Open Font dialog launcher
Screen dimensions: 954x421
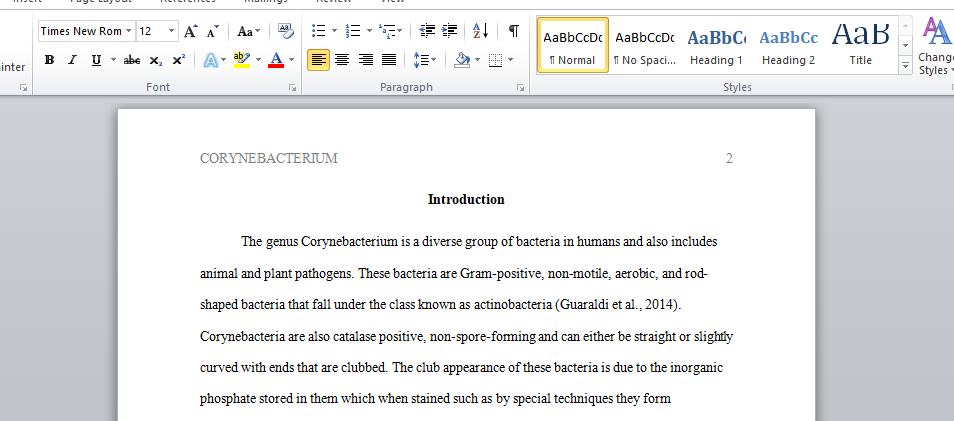click(x=293, y=88)
